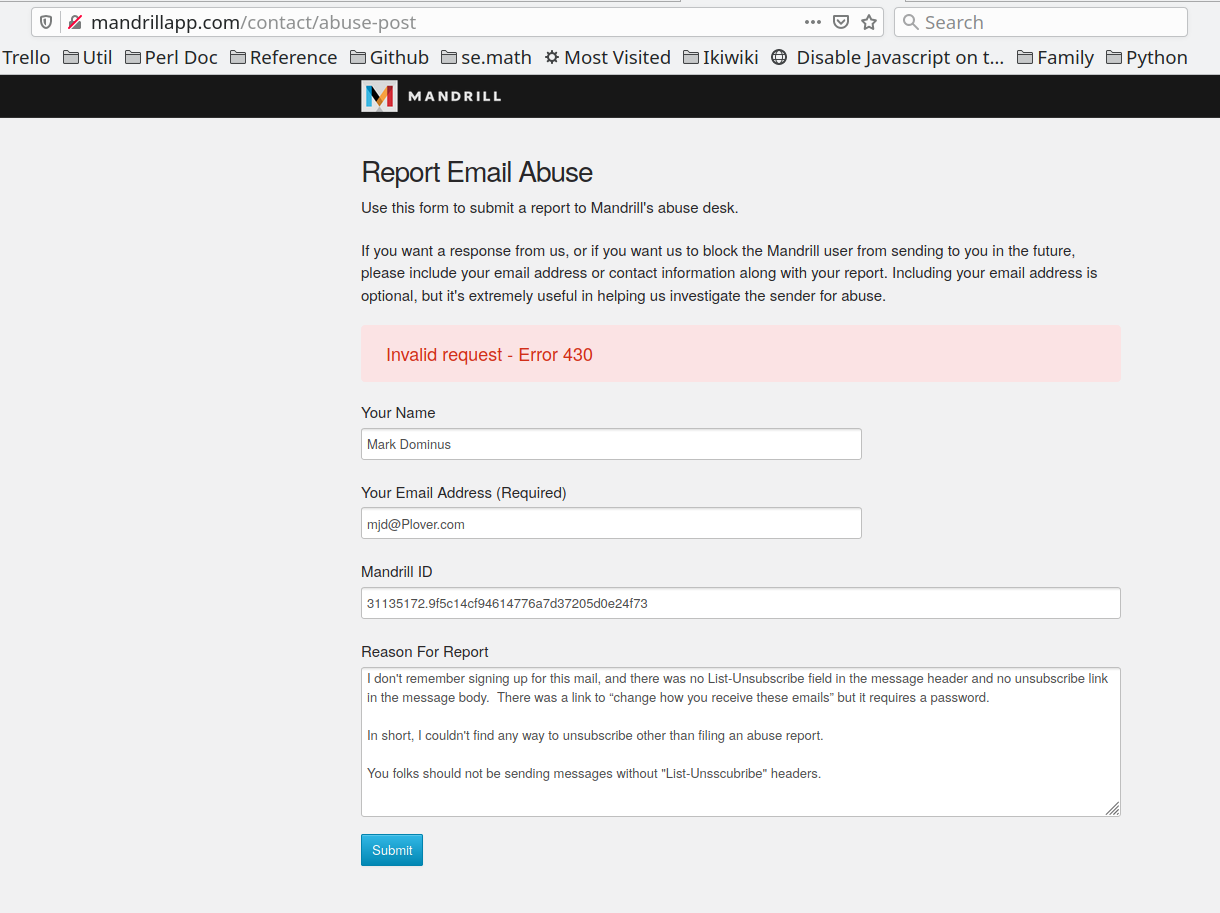Click the Report Email Abuse heading

477,172
